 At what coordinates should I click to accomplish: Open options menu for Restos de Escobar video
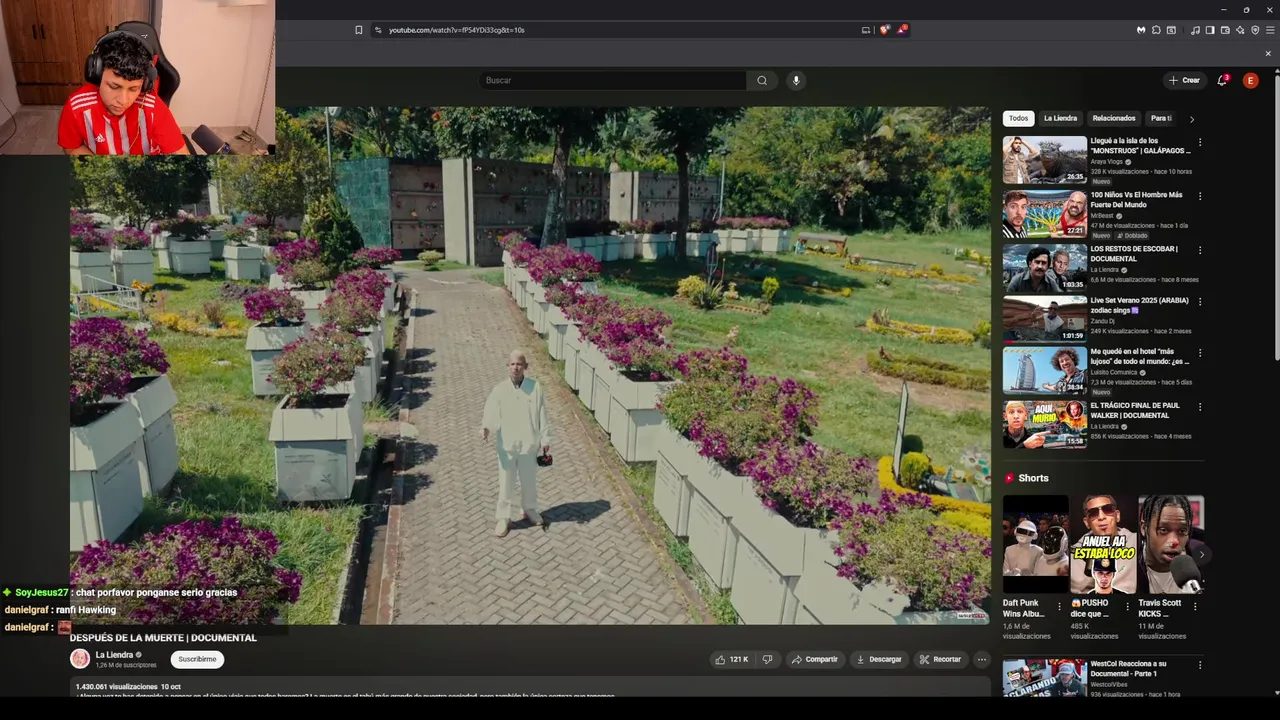pos(1200,250)
